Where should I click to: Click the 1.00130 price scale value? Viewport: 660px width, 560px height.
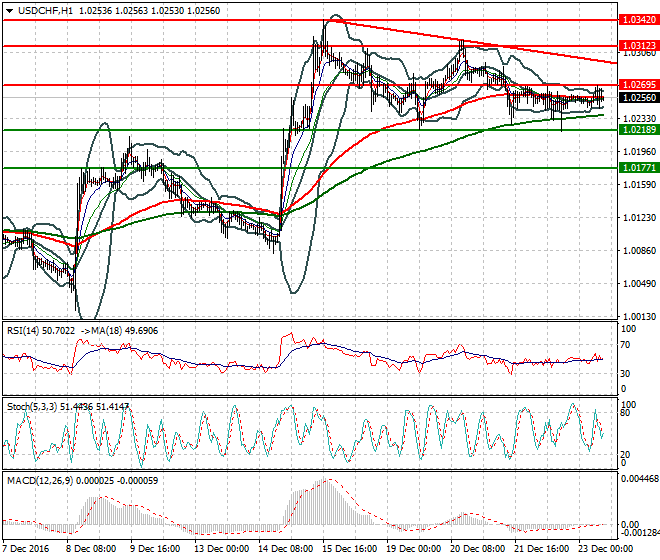639,317
